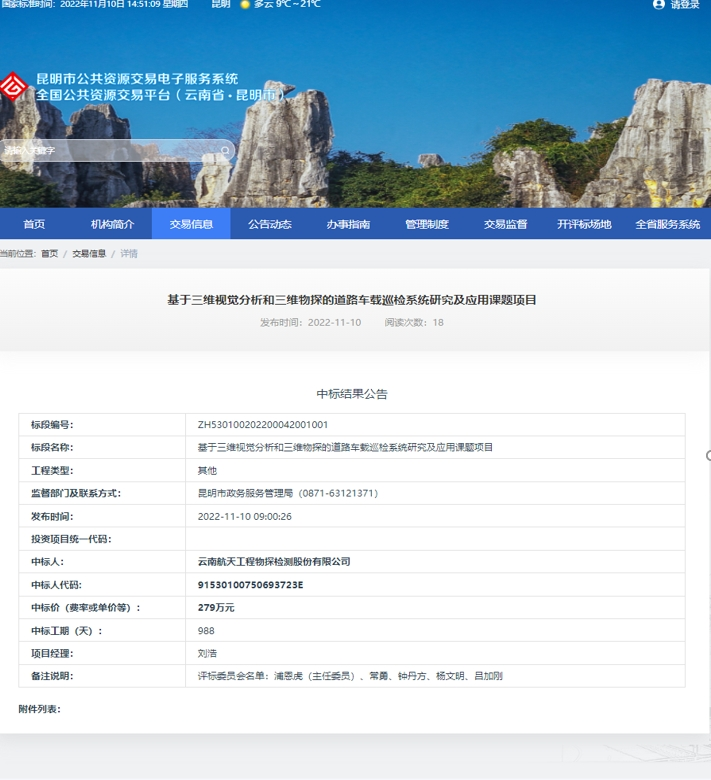Click the search magnifier icon
The height and width of the screenshot is (780, 711).
point(225,151)
